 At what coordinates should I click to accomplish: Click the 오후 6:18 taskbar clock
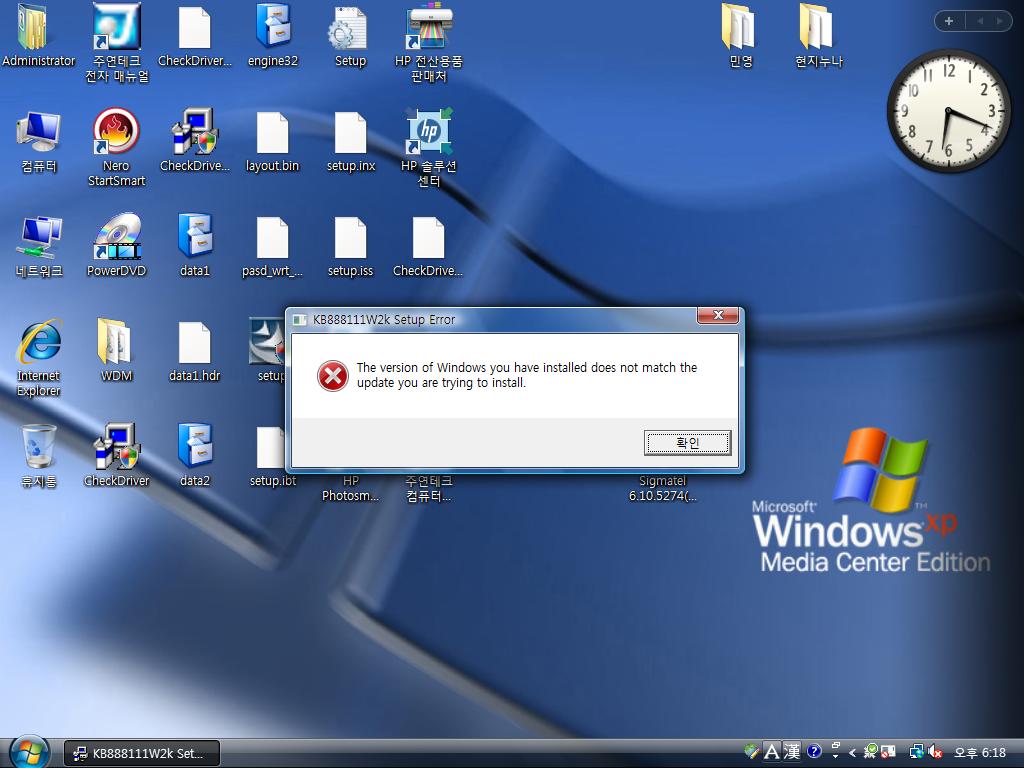(979, 753)
